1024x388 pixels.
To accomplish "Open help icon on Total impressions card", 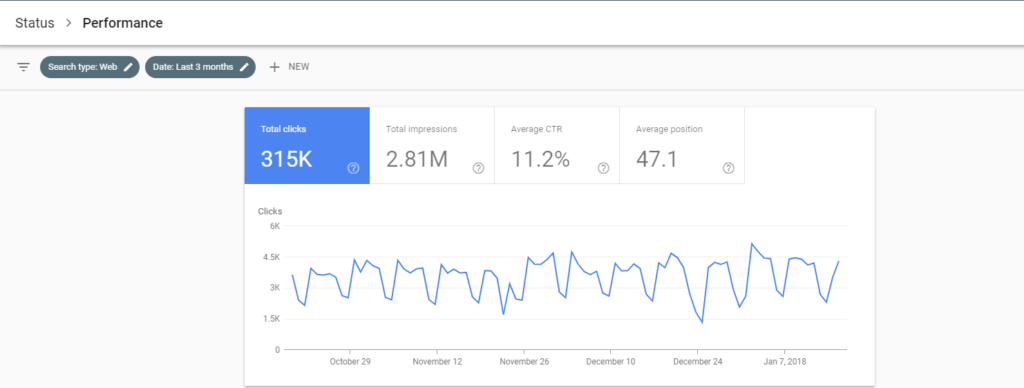I will pos(479,169).
